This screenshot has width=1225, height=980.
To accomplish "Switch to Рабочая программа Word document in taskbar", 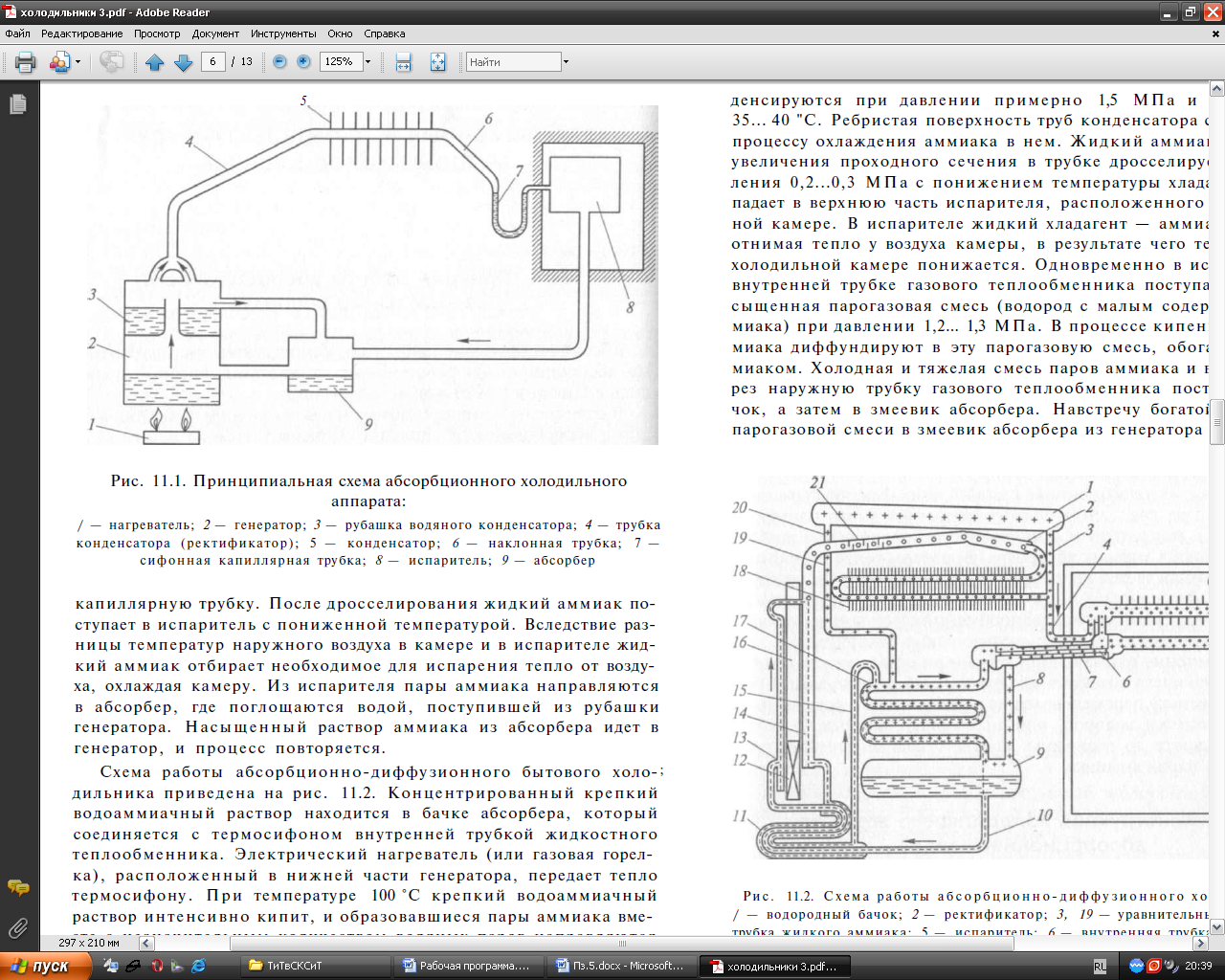I will [469, 966].
